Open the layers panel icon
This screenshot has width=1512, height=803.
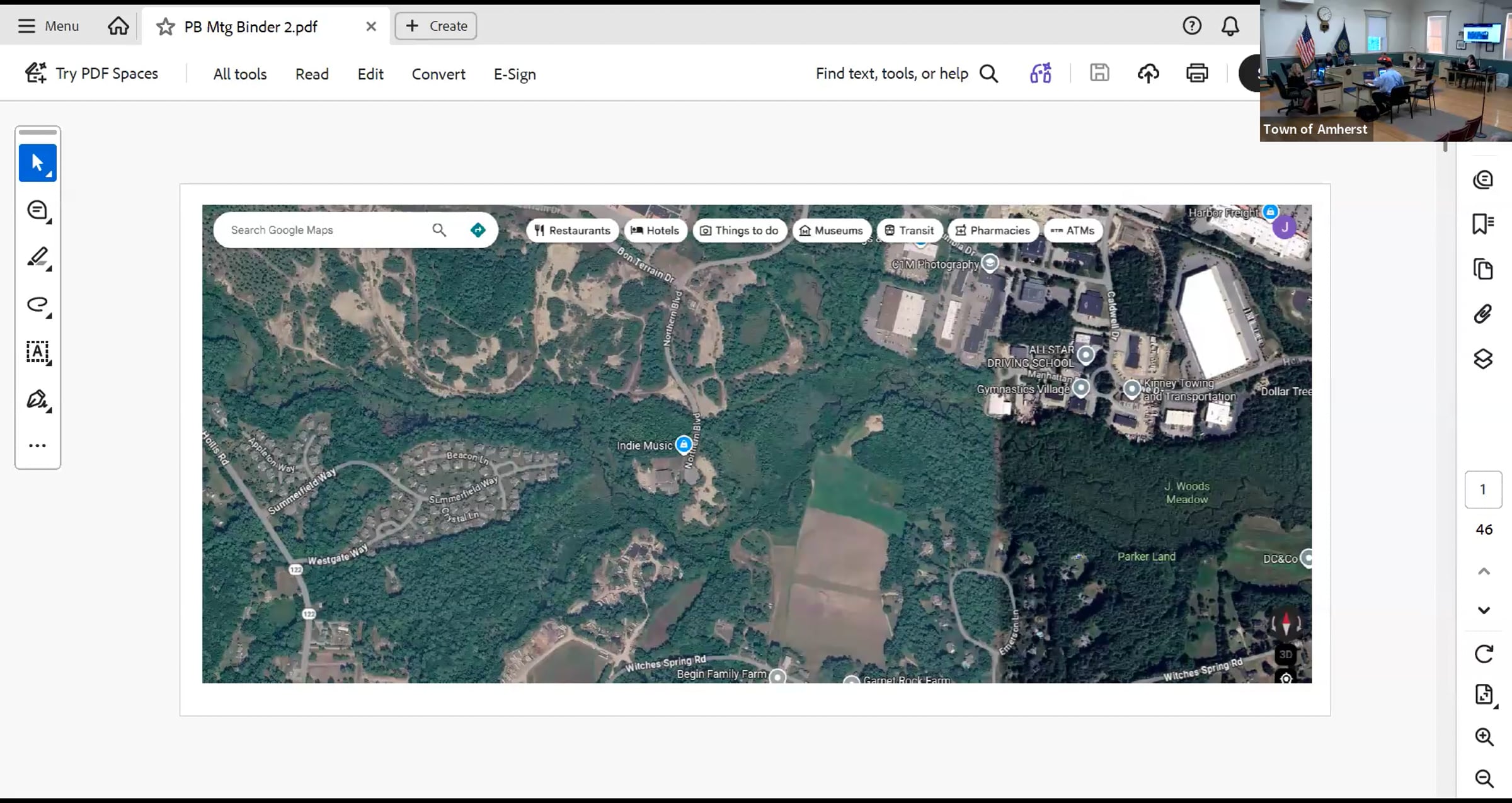click(1483, 358)
